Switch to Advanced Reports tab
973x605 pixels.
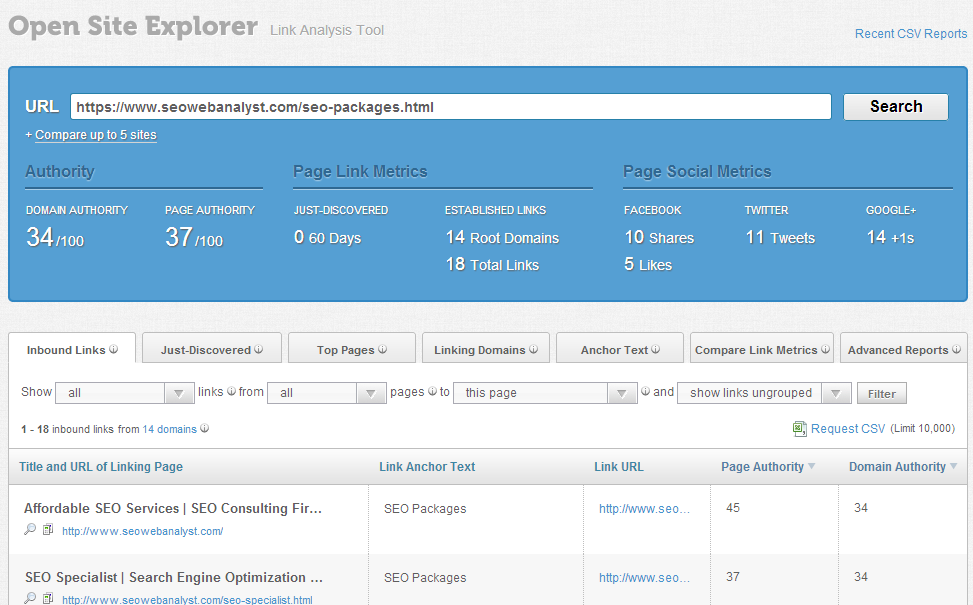(x=904, y=349)
